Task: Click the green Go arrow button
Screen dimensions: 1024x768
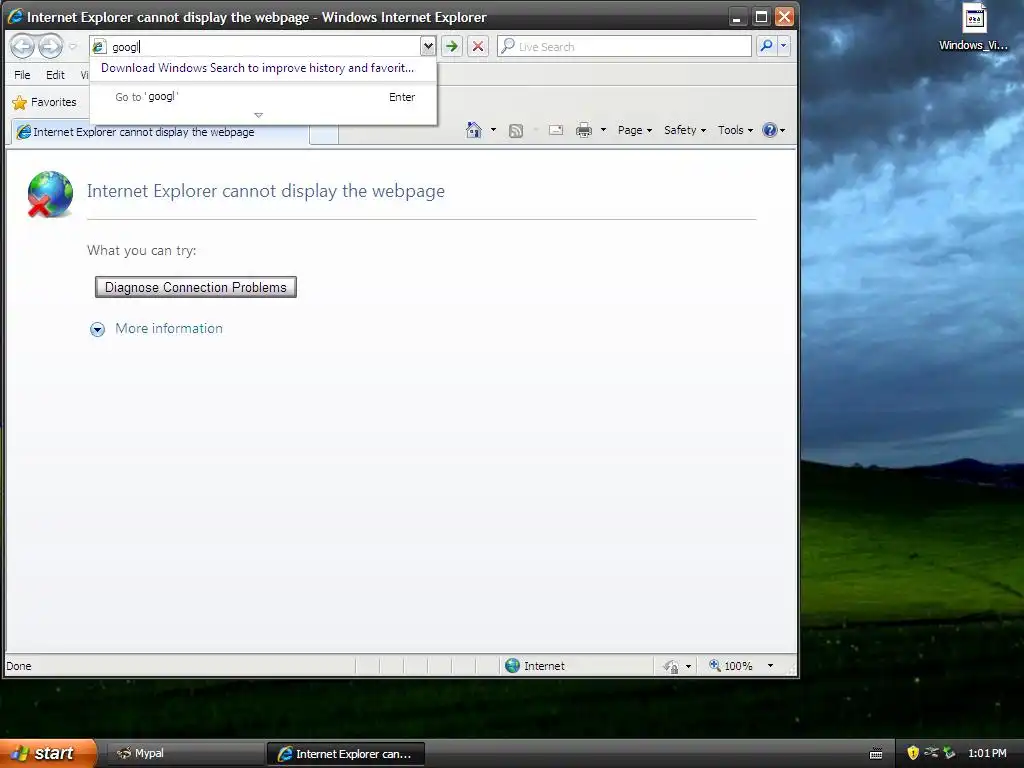Action: [x=451, y=46]
